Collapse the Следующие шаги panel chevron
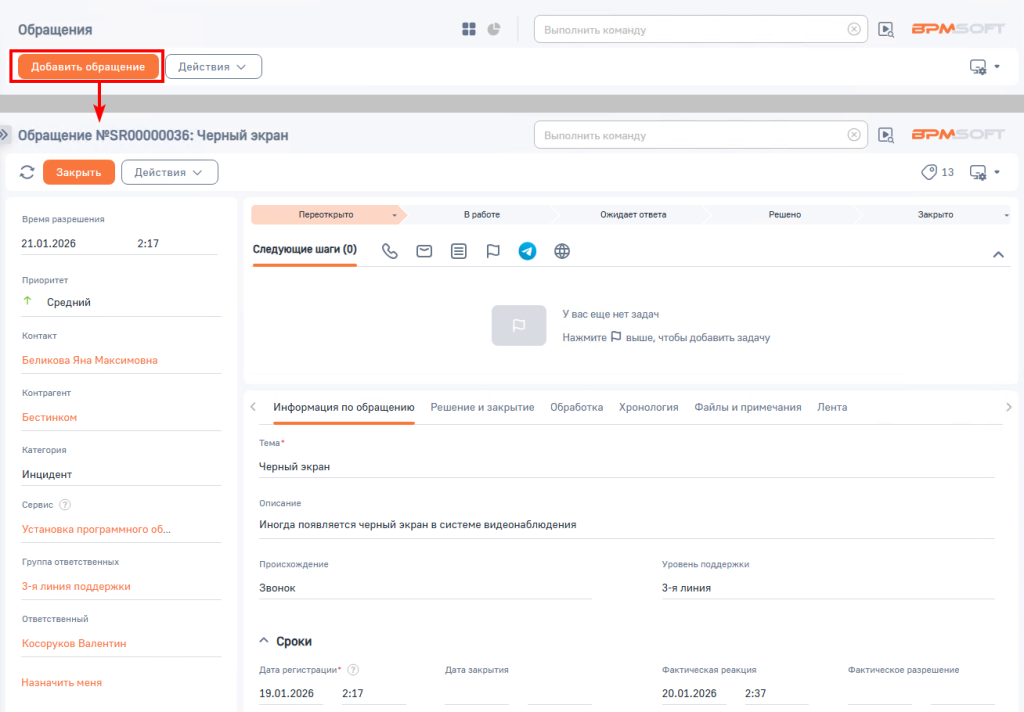The width and height of the screenshot is (1024, 712). pos(998,254)
